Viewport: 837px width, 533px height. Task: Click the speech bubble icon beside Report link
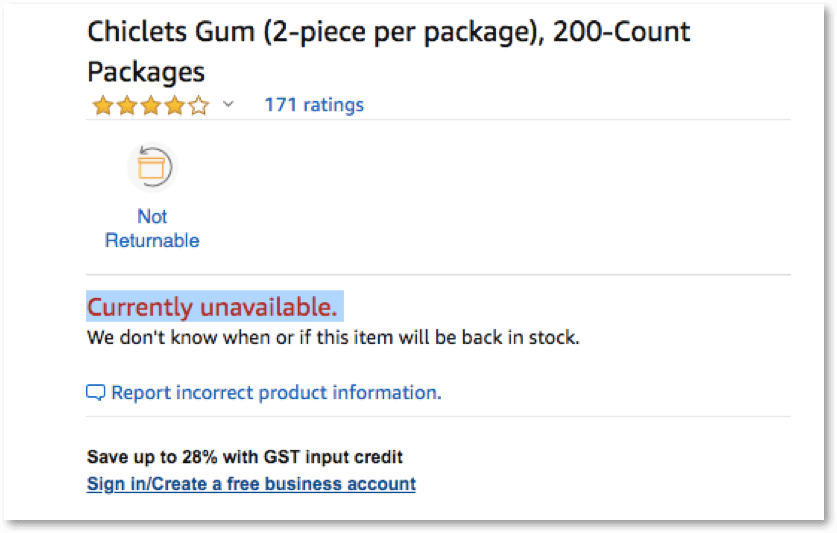click(x=96, y=393)
